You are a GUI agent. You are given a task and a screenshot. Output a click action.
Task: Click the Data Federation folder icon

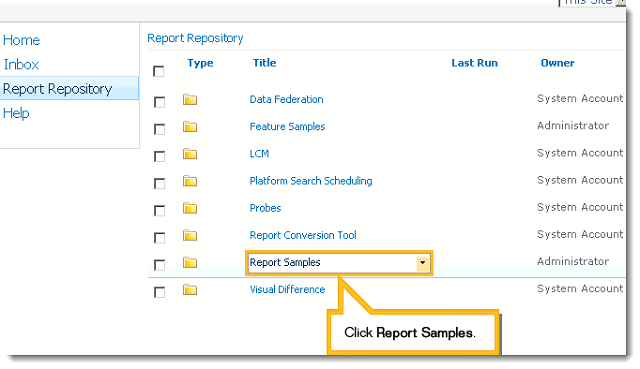(190, 99)
